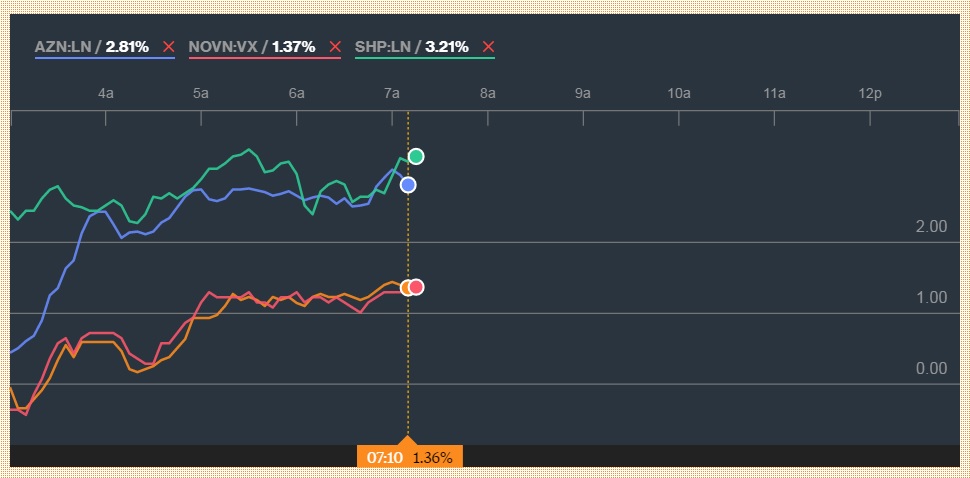Remove the NOVN:VX series with its X
This screenshot has width=970, height=478.
click(334, 47)
